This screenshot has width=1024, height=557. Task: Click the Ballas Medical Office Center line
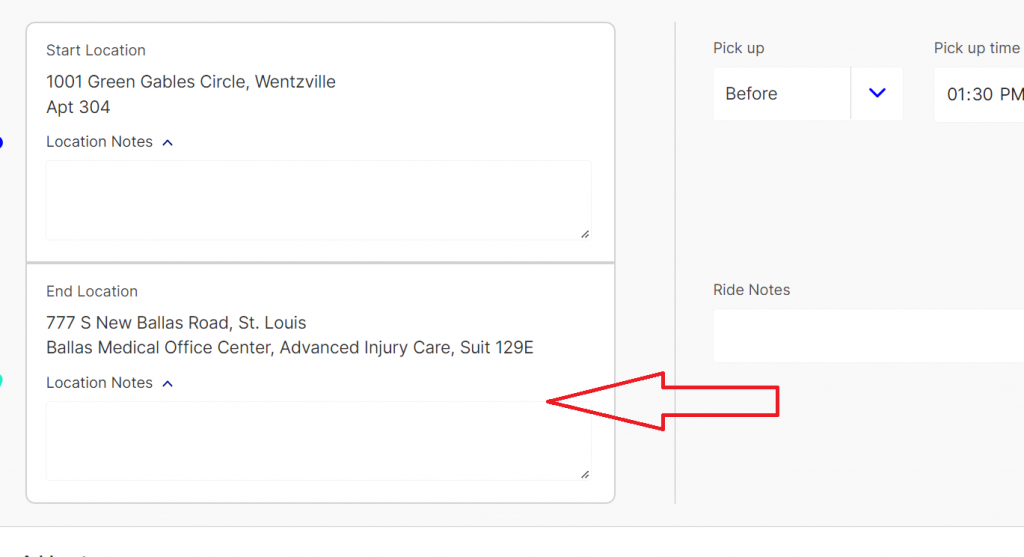289,348
